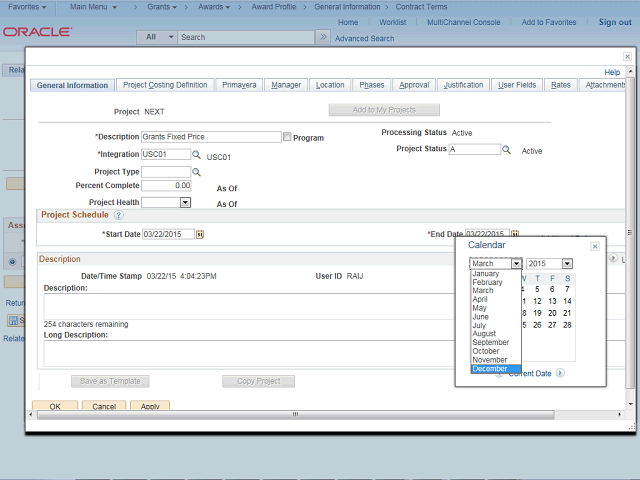Select December from the month list
The height and width of the screenshot is (480, 640).
[x=490, y=369]
